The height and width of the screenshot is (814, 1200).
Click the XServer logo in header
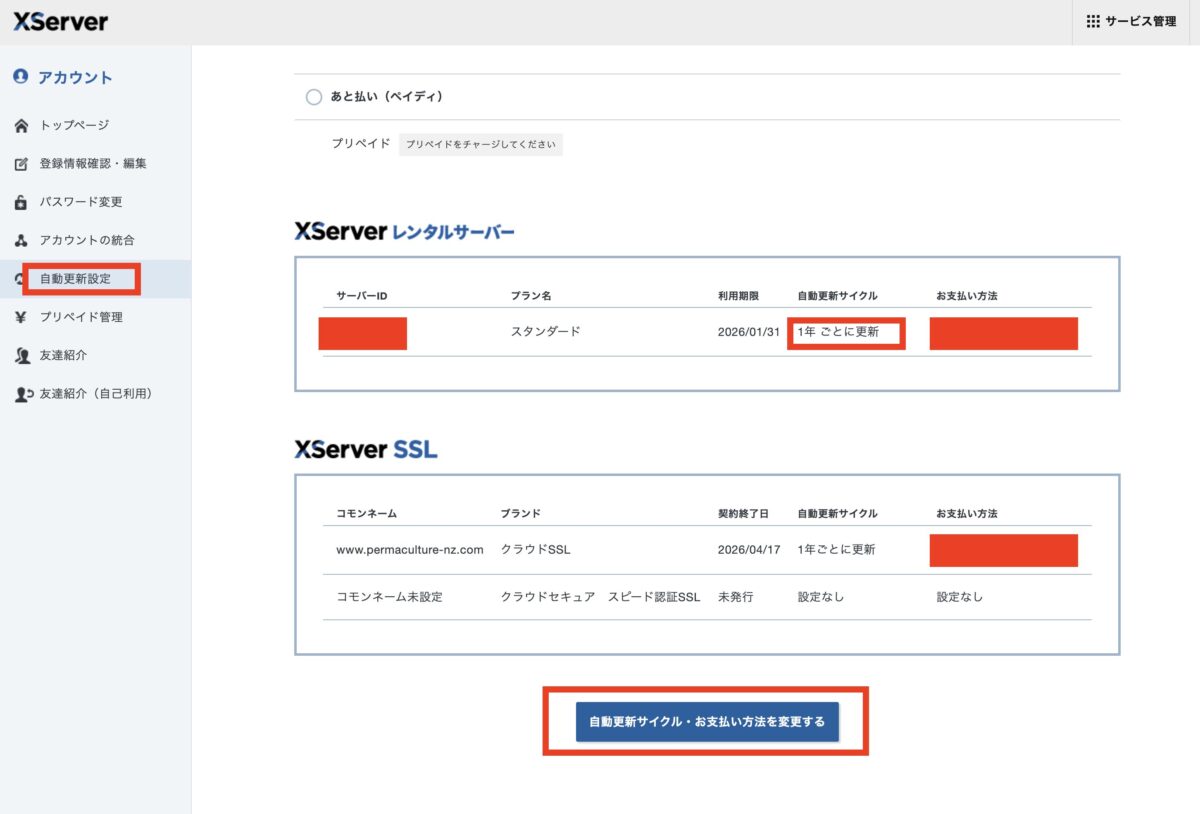pos(61,21)
